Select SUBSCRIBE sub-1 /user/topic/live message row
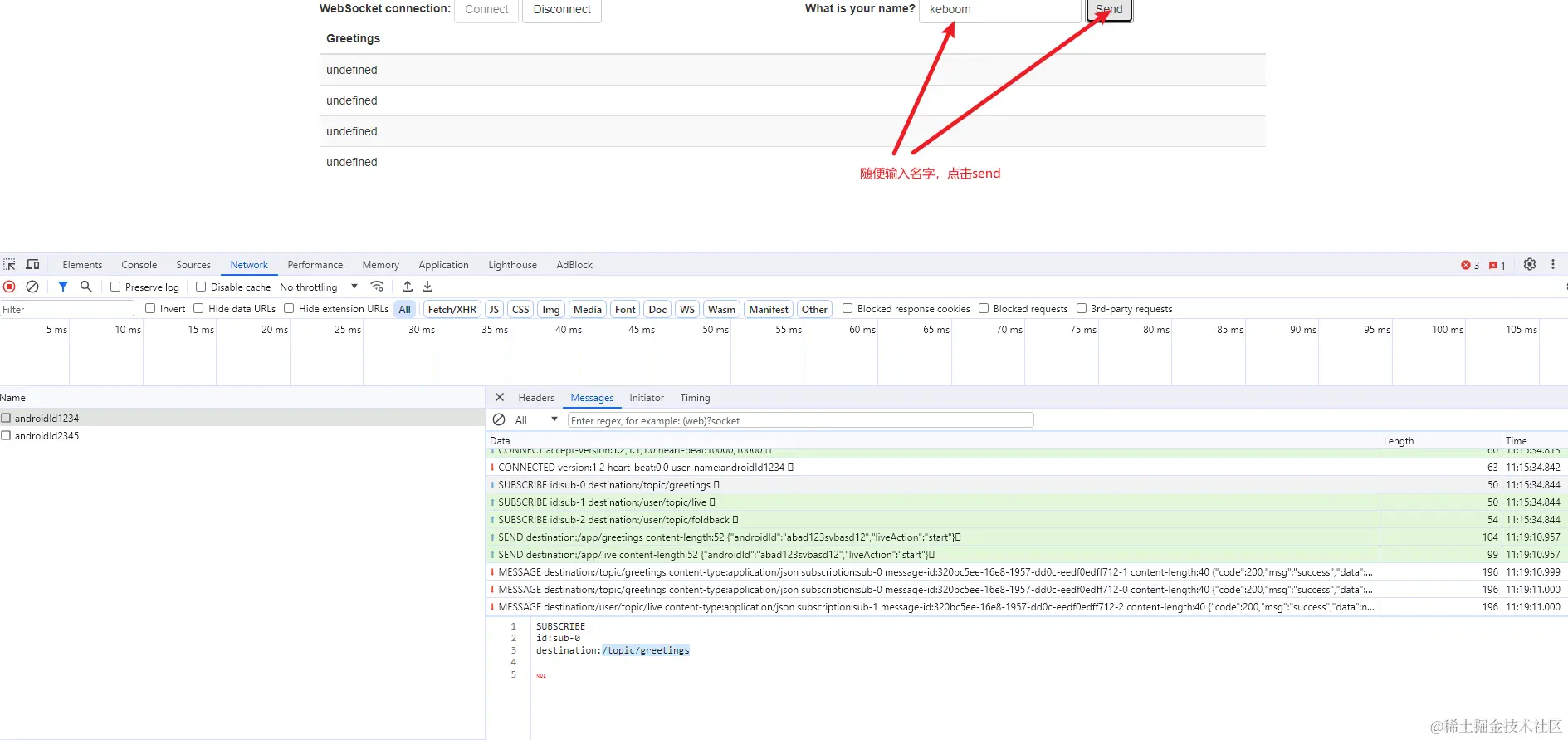Screen dimensions: 1568x740 pyautogui.click(x=1027, y=502)
